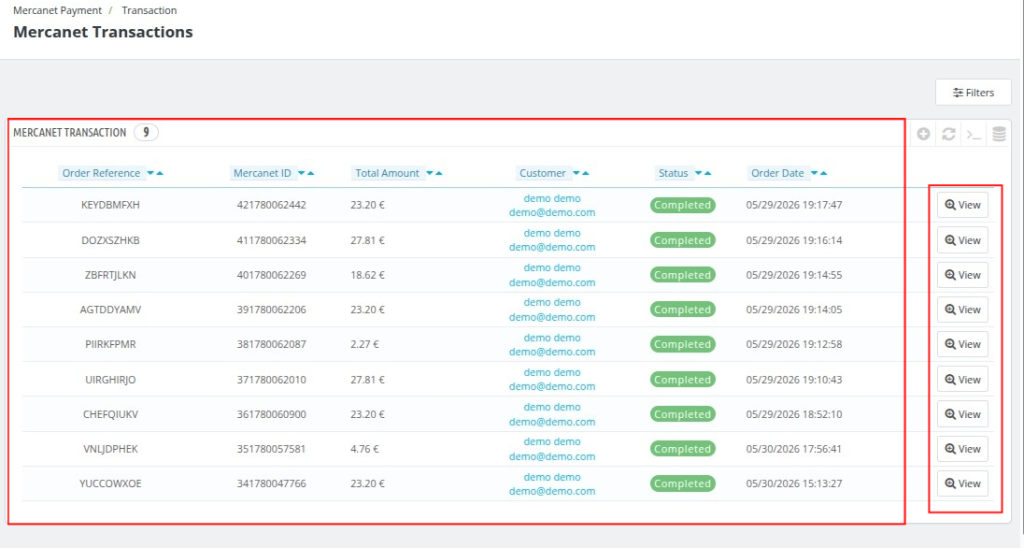Sort Status column descending arrow
This screenshot has width=1024, height=548.
click(x=698, y=173)
